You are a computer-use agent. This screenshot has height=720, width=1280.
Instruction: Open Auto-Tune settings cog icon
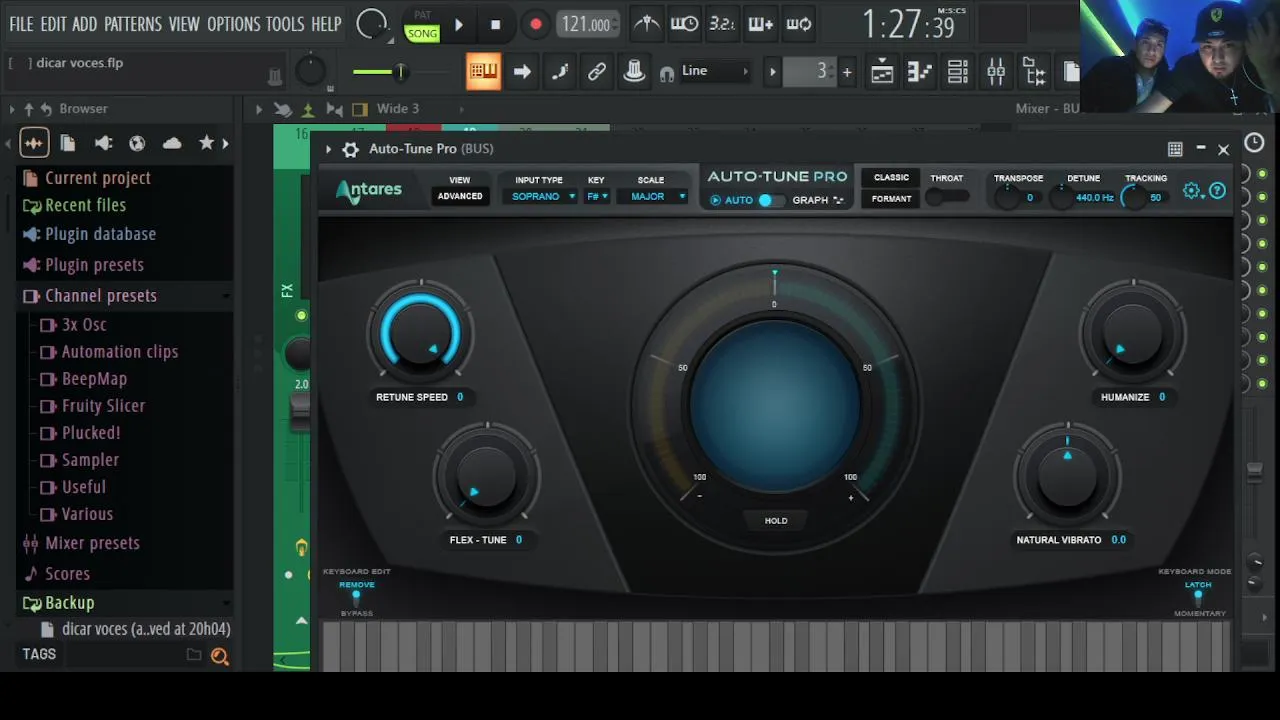(1192, 190)
